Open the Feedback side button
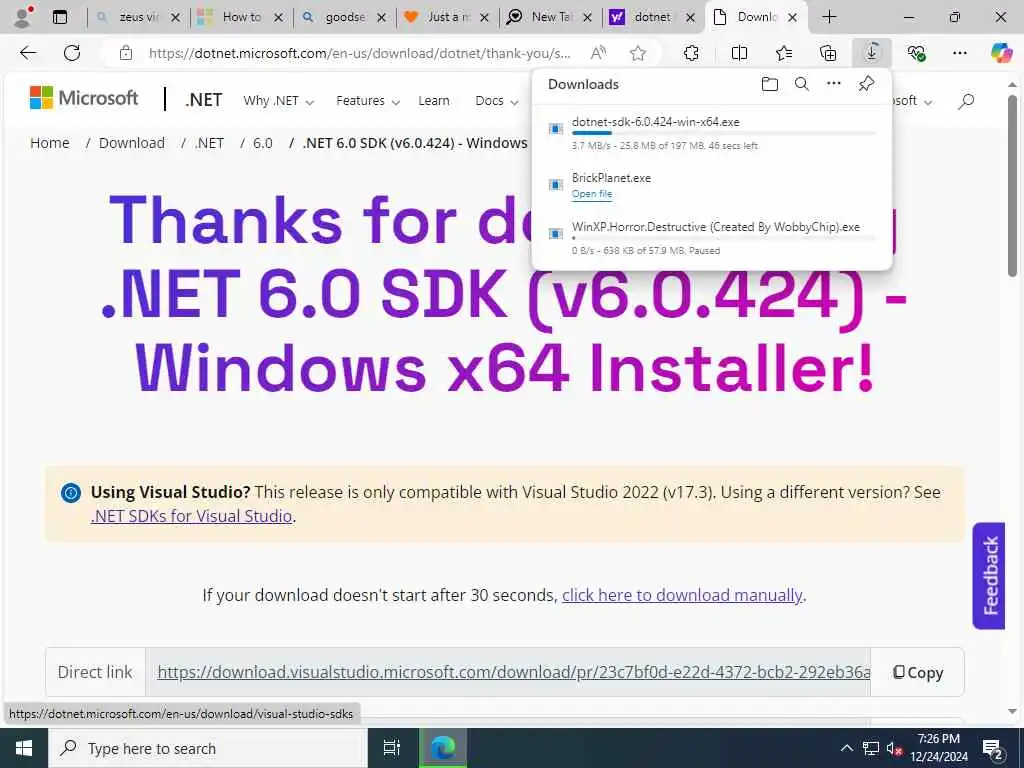1024x768 pixels. [989, 575]
